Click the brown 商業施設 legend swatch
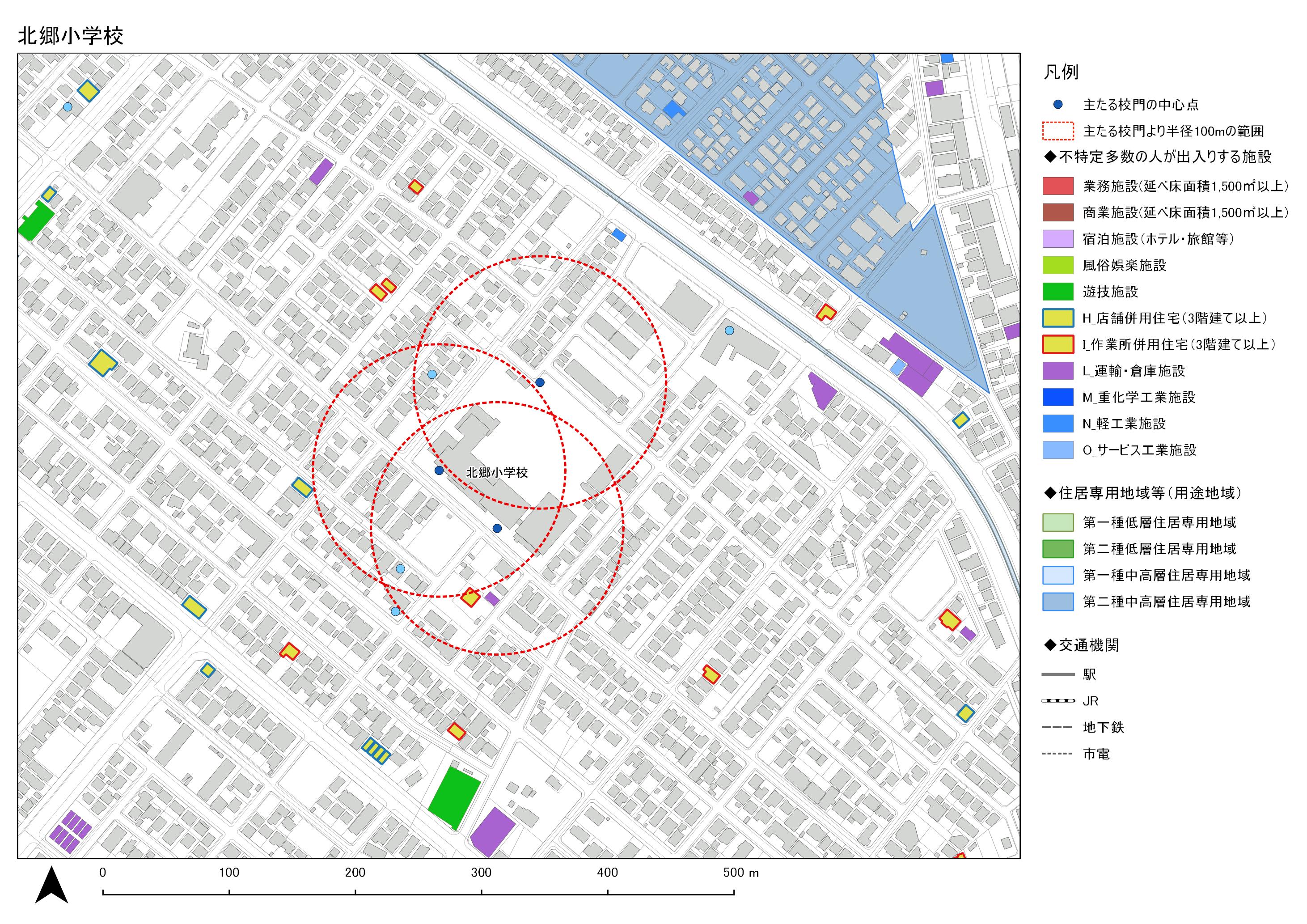This screenshot has height=924, width=1307. click(1057, 212)
